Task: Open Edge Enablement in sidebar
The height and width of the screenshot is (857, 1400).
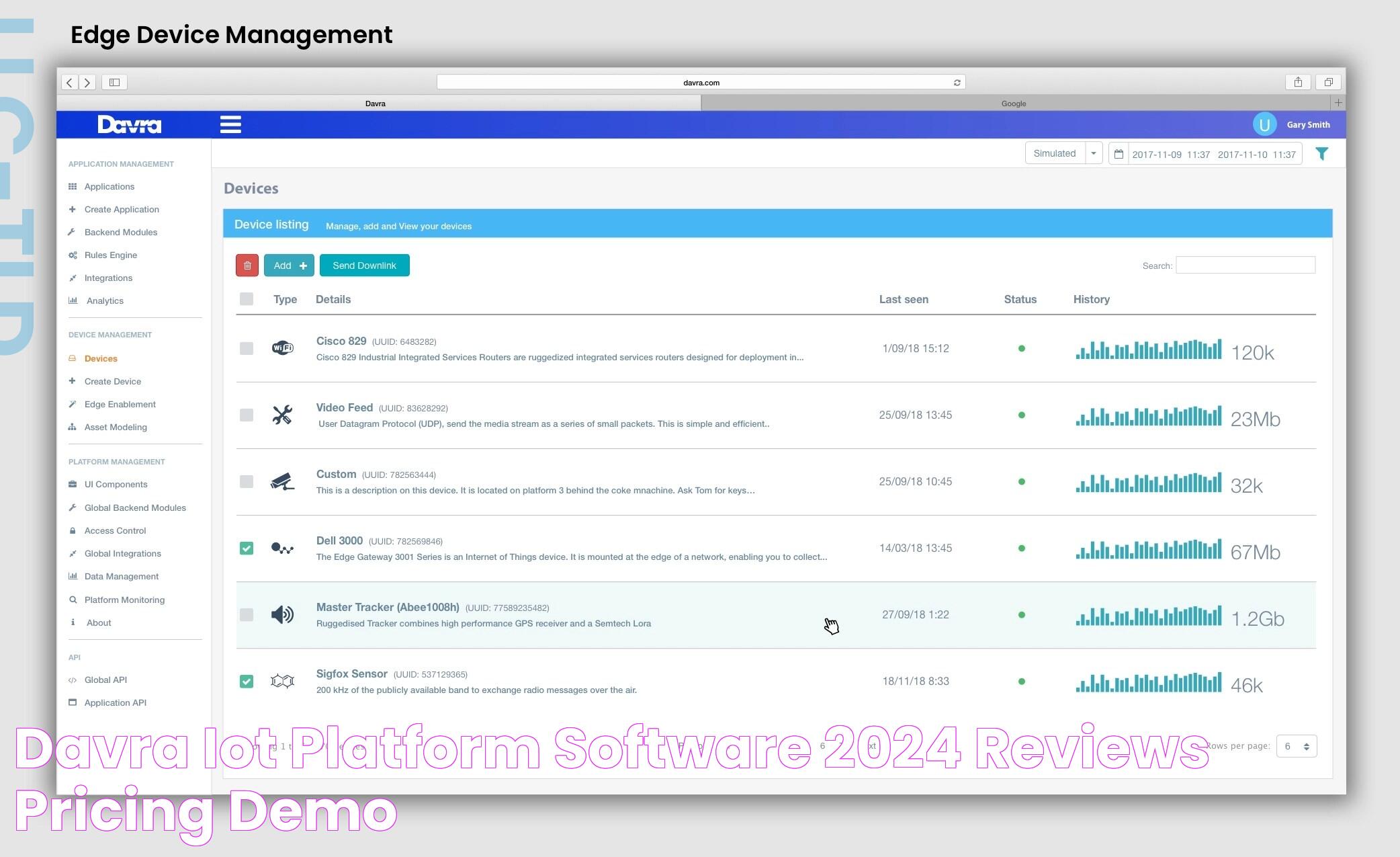Action: (x=120, y=404)
